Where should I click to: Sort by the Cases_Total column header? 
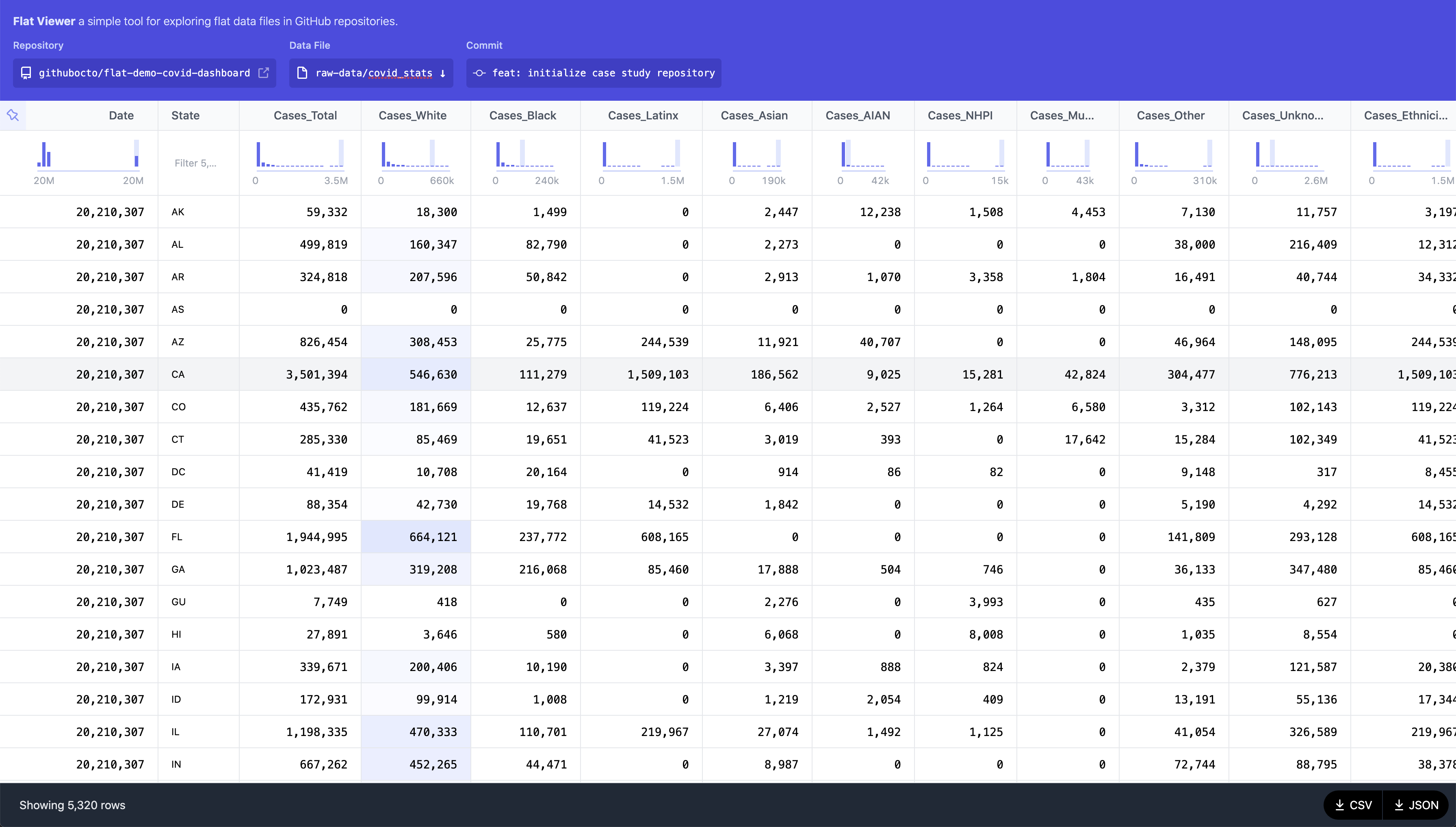(305, 115)
